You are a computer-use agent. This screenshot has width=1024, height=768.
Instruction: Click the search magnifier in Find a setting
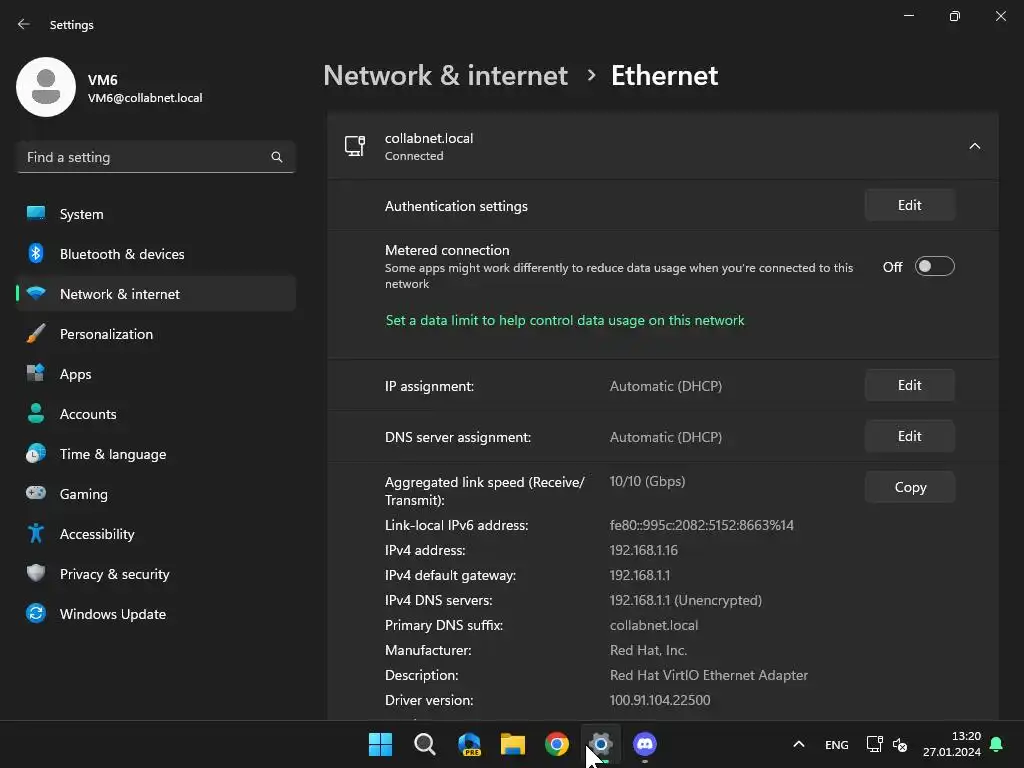277,157
